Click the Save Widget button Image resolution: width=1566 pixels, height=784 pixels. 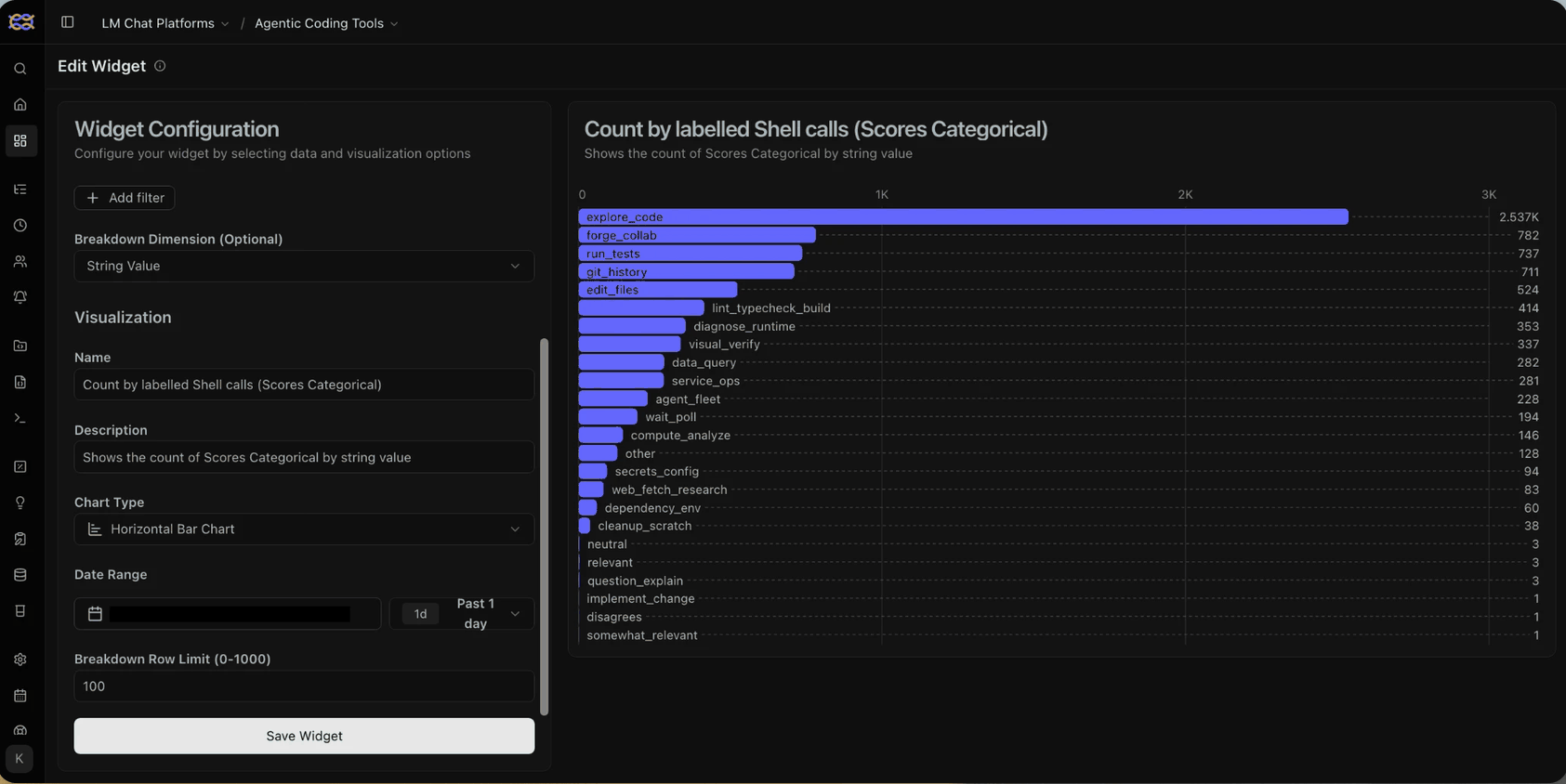(x=304, y=737)
